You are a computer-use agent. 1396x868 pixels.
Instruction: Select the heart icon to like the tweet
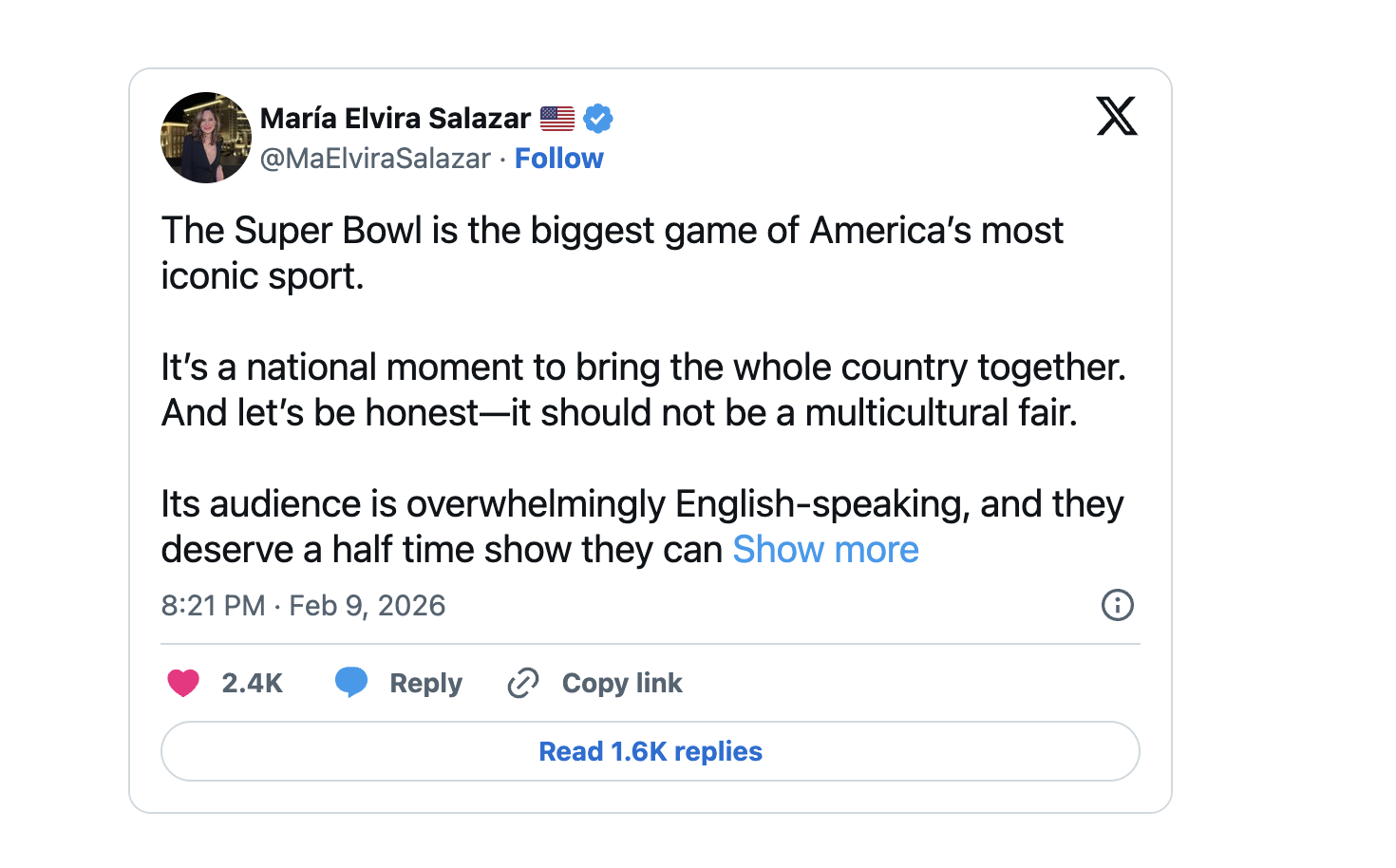point(182,683)
